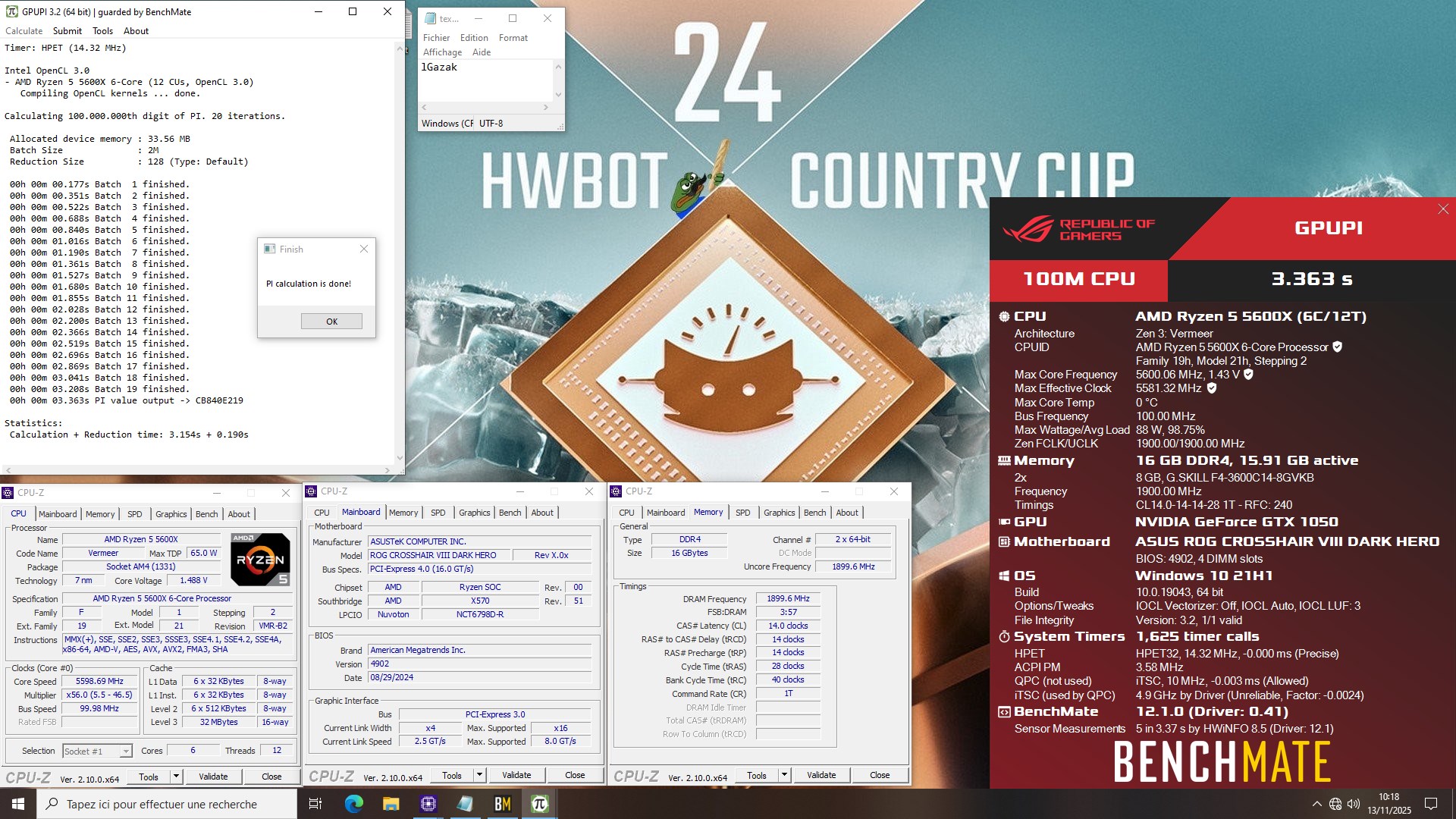Open Affichage menu in Notepad
This screenshot has height=819, width=1456.
(x=442, y=52)
